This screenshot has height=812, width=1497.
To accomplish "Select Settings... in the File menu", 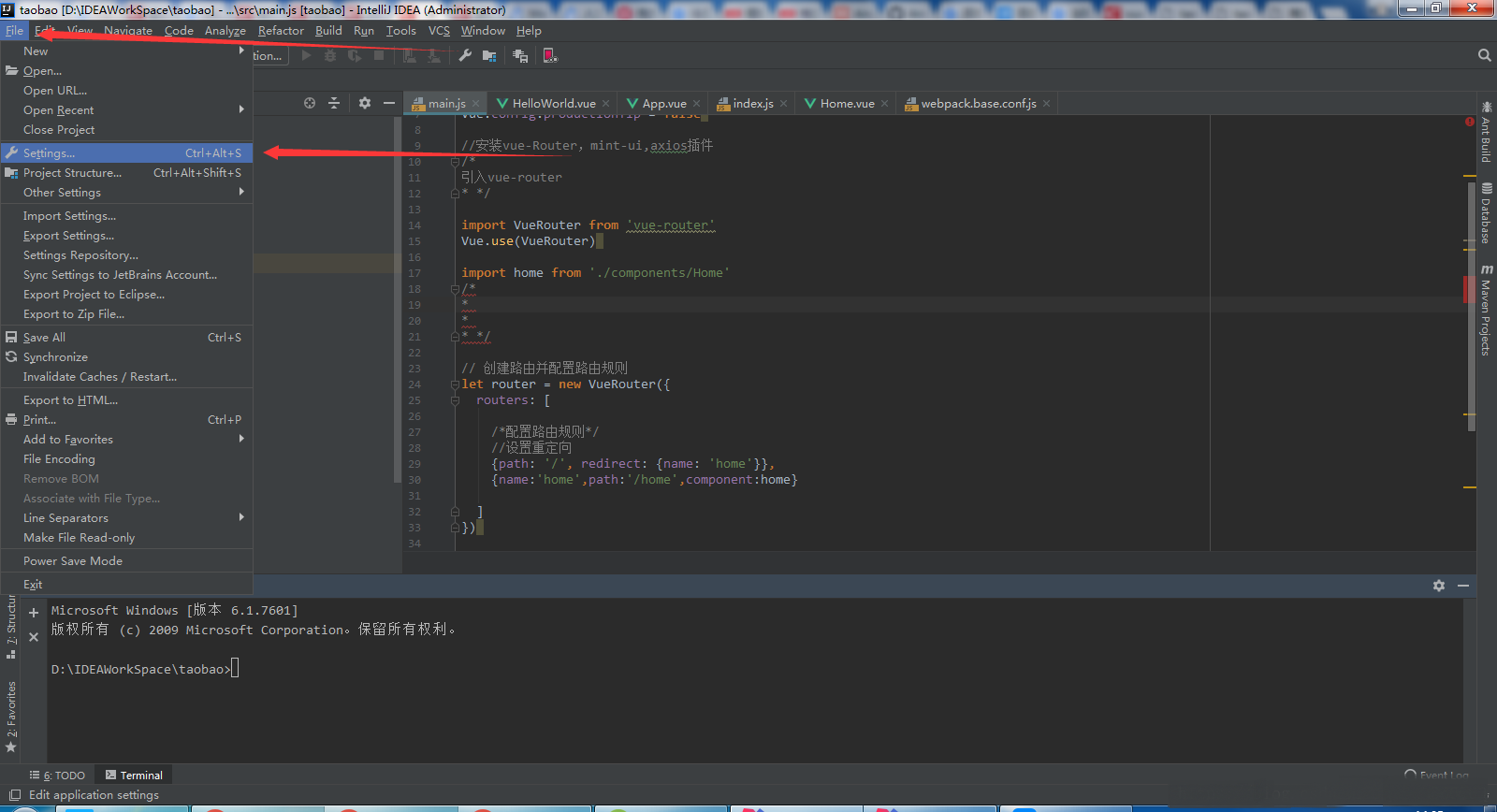I will (49, 153).
